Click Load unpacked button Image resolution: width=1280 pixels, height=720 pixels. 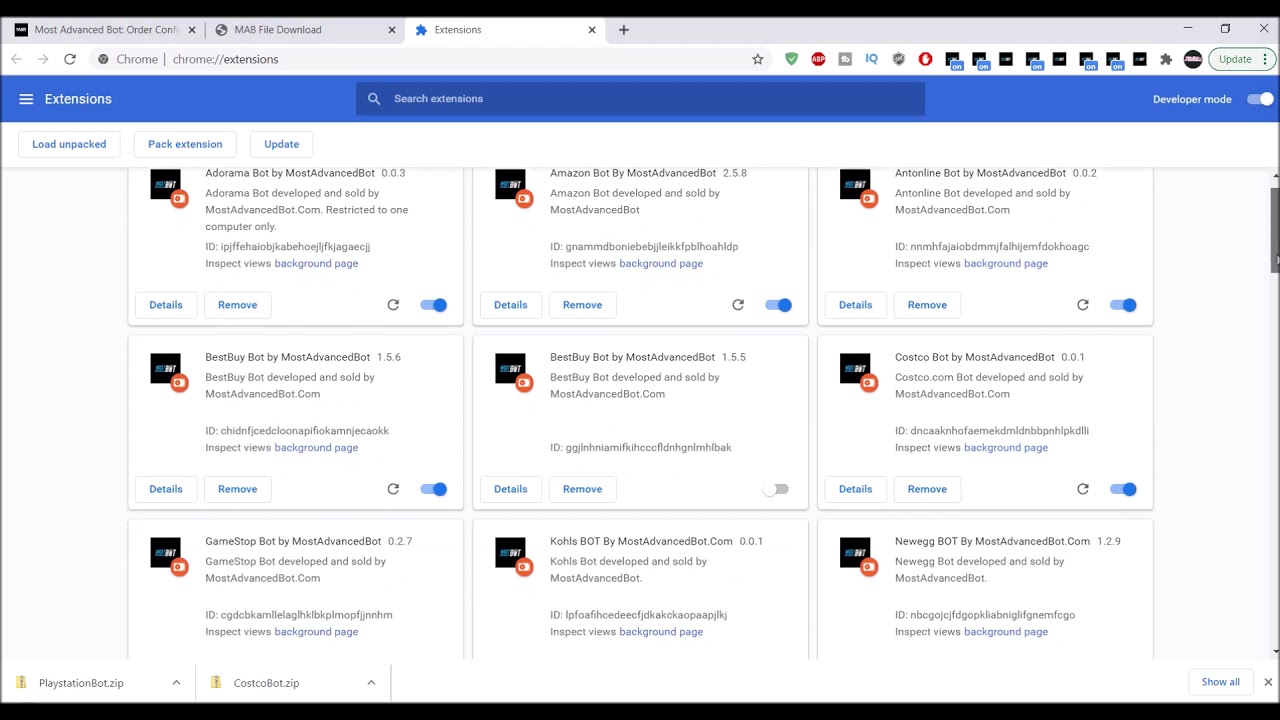pos(69,144)
